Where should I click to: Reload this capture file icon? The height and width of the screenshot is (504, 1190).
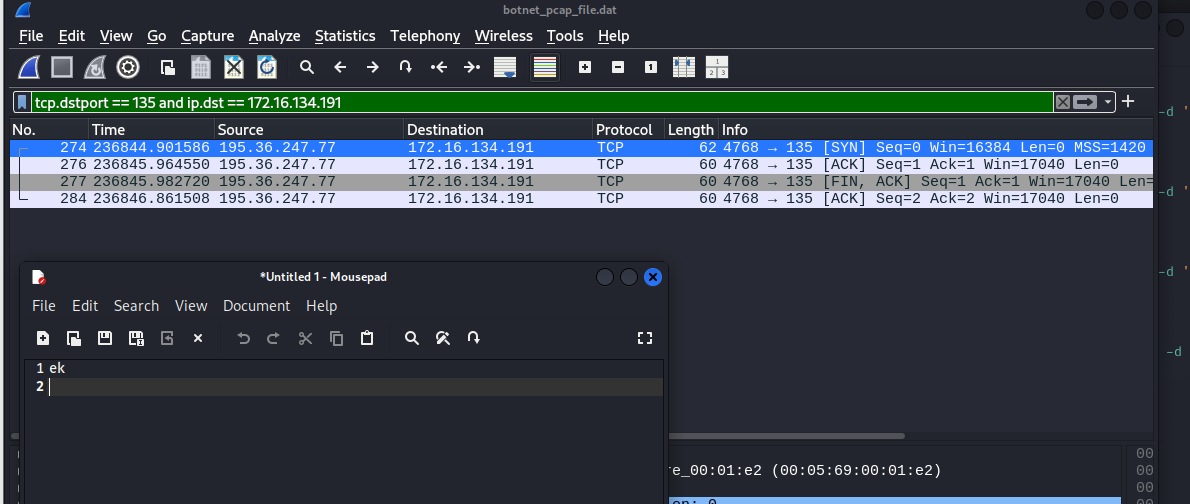[x=266, y=68]
